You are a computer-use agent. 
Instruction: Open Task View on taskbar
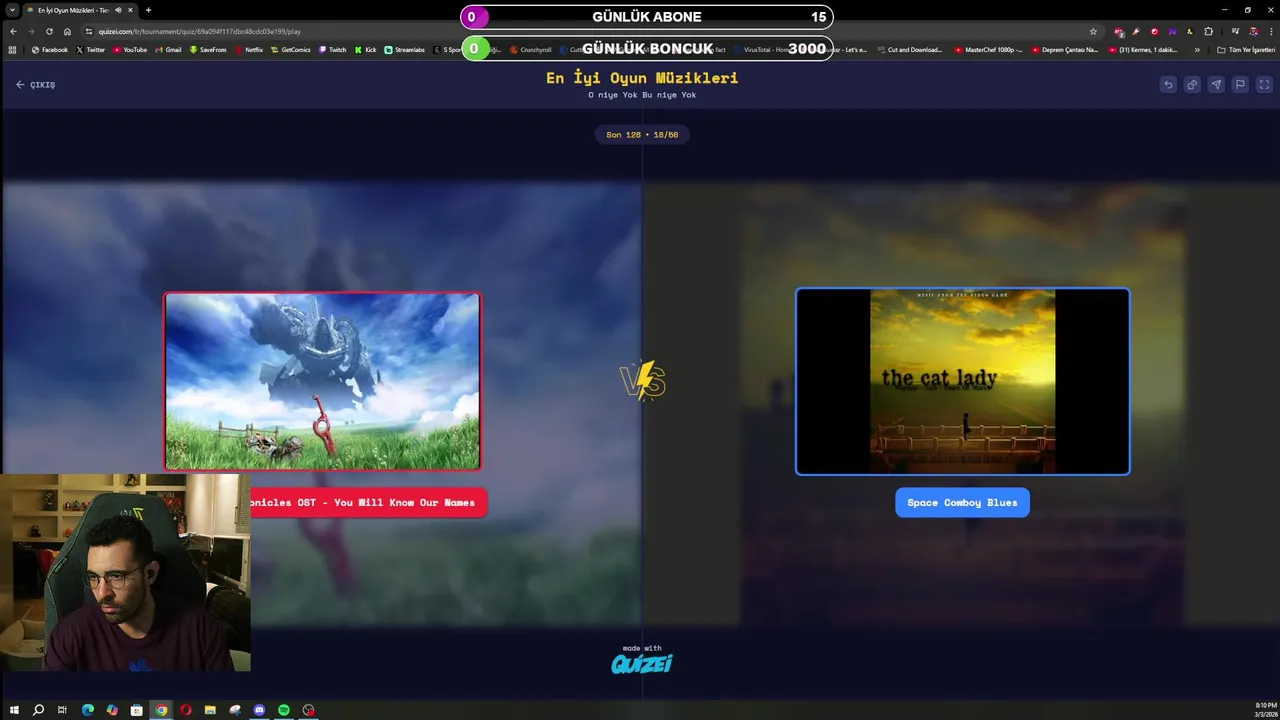click(62, 710)
